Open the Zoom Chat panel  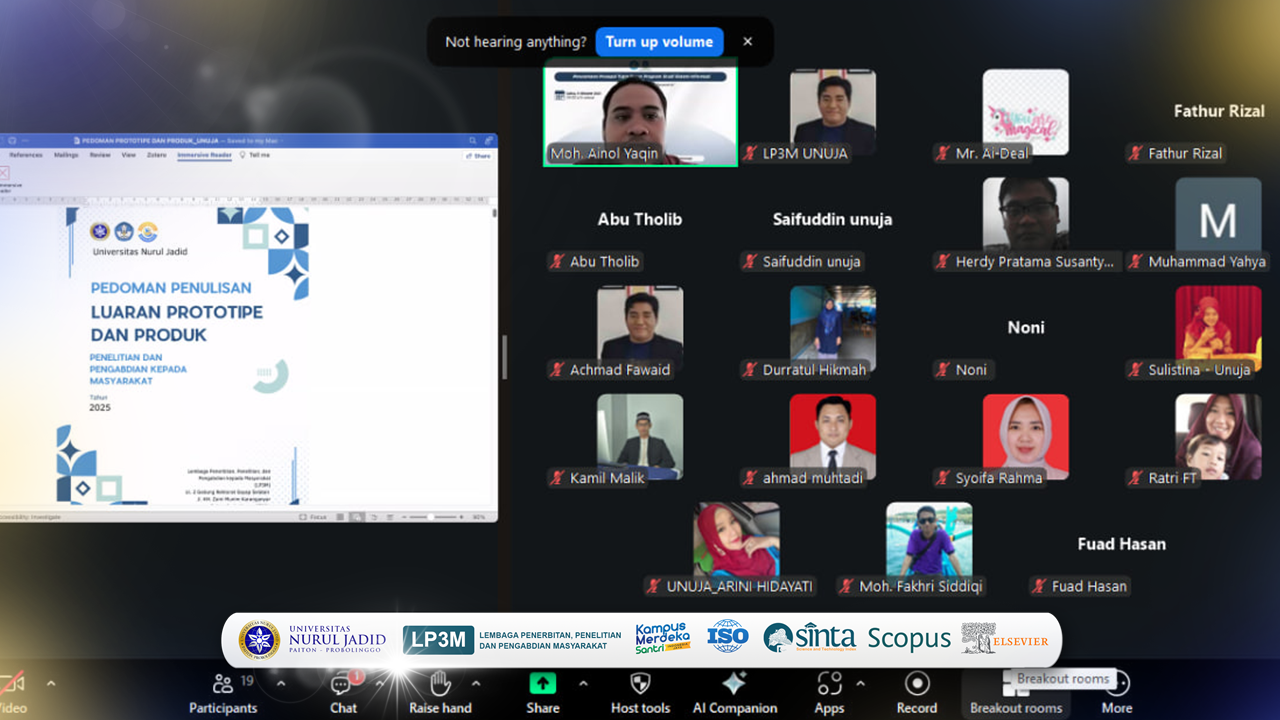(343, 686)
